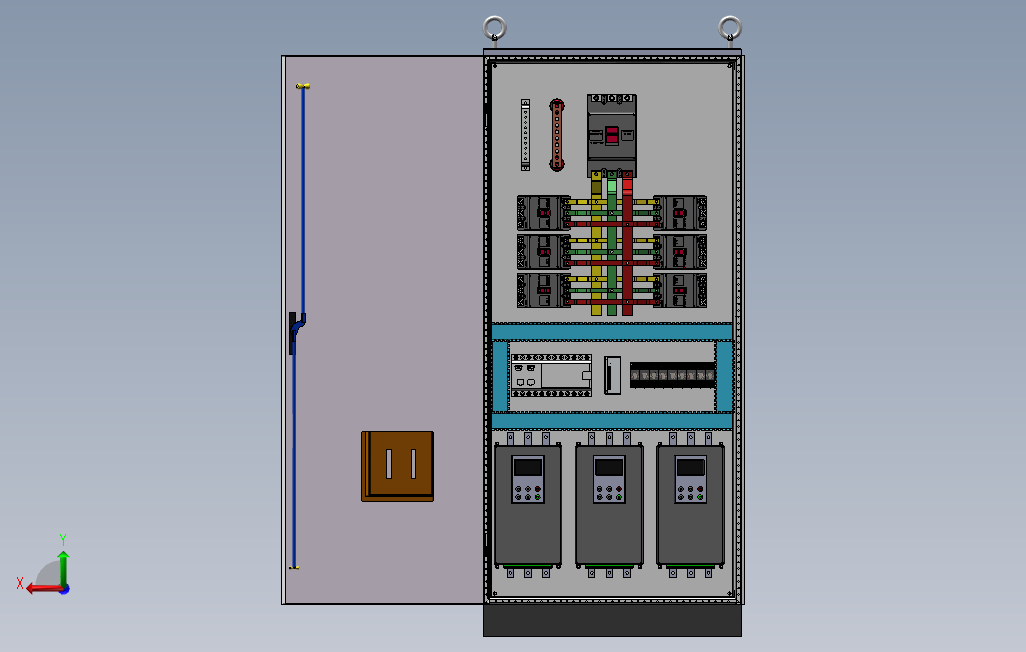The width and height of the screenshot is (1026, 652).
Task: Select the bottom breaker in the left column
Action: click(543, 291)
